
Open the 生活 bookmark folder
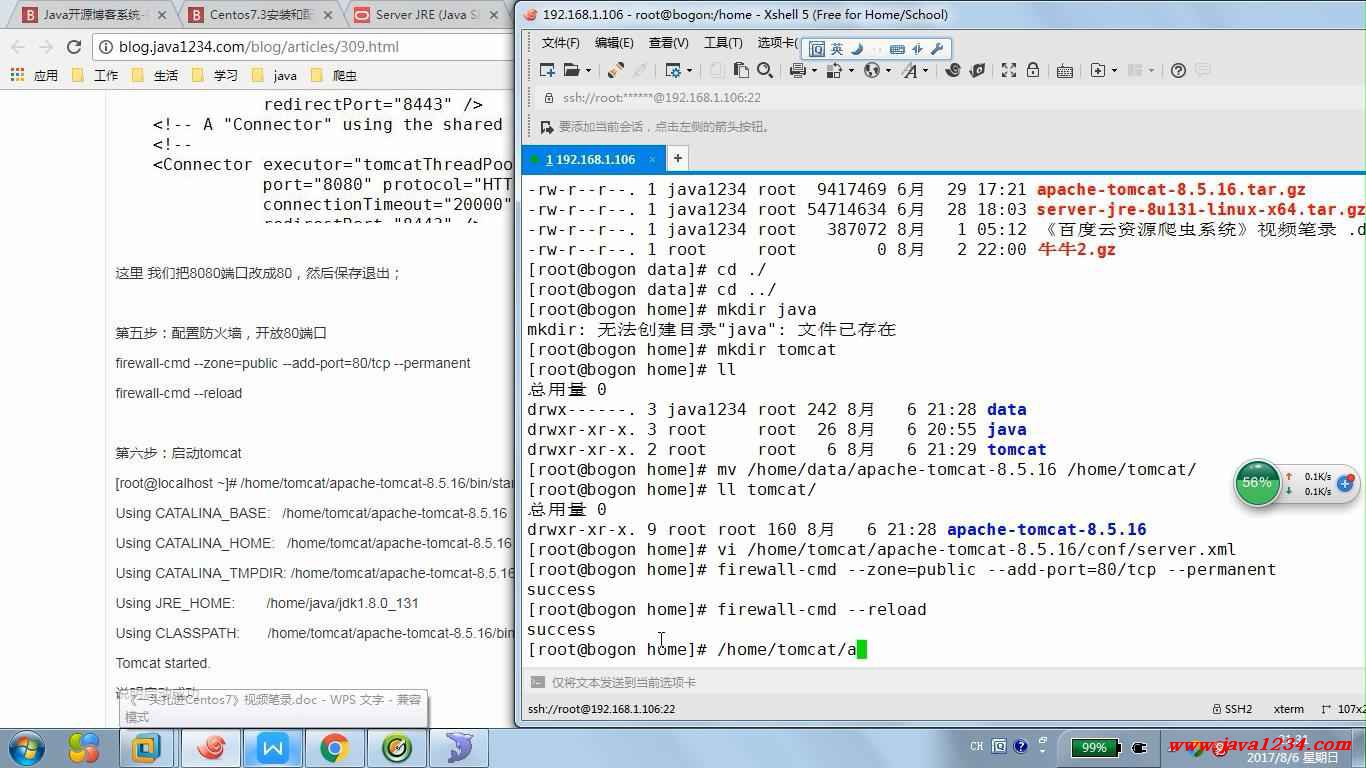point(155,75)
